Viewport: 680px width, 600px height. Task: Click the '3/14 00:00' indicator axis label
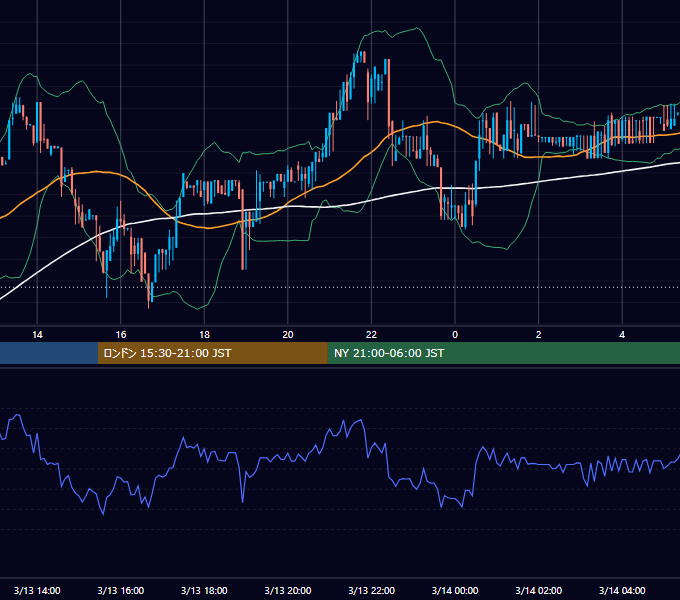tap(455, 590)
